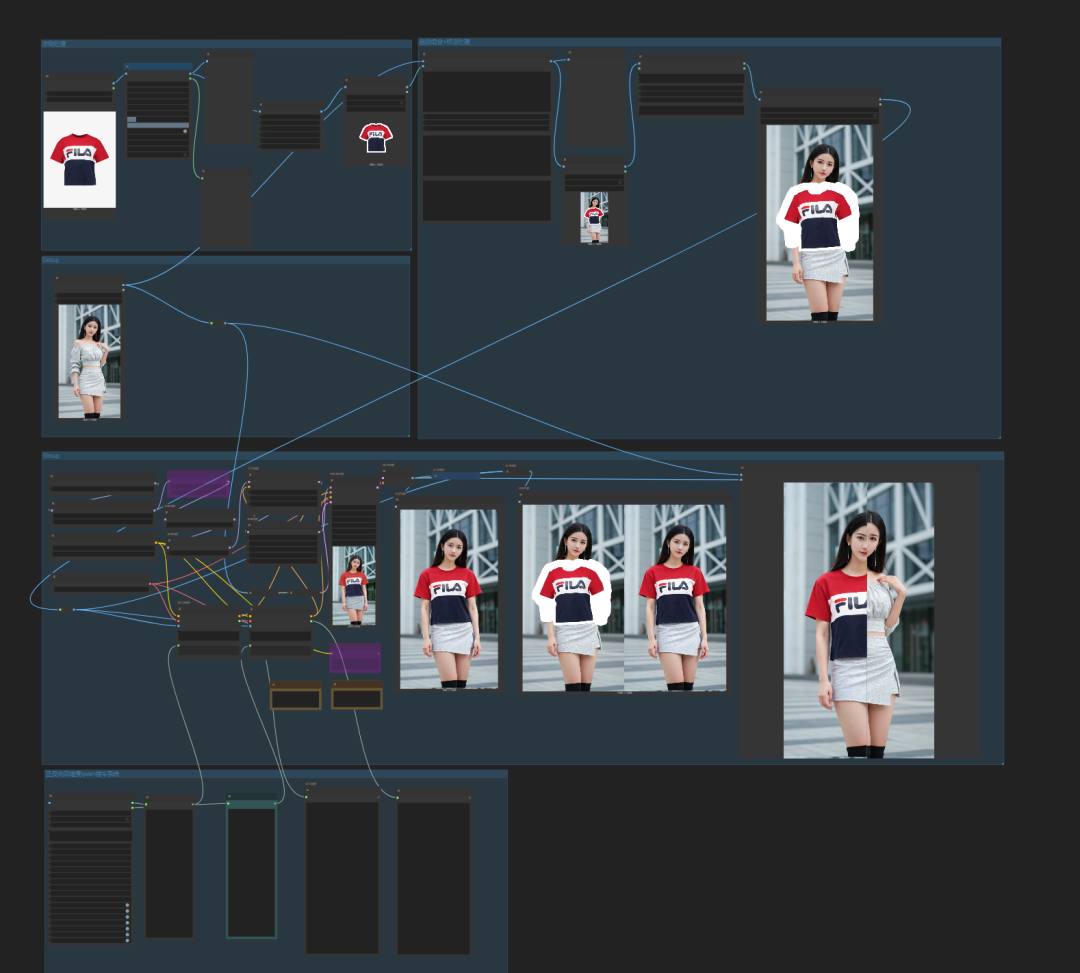The image size is (1080, 973).
Task: Click the bottom text area in top-right group node
Action: coord(487,200)
